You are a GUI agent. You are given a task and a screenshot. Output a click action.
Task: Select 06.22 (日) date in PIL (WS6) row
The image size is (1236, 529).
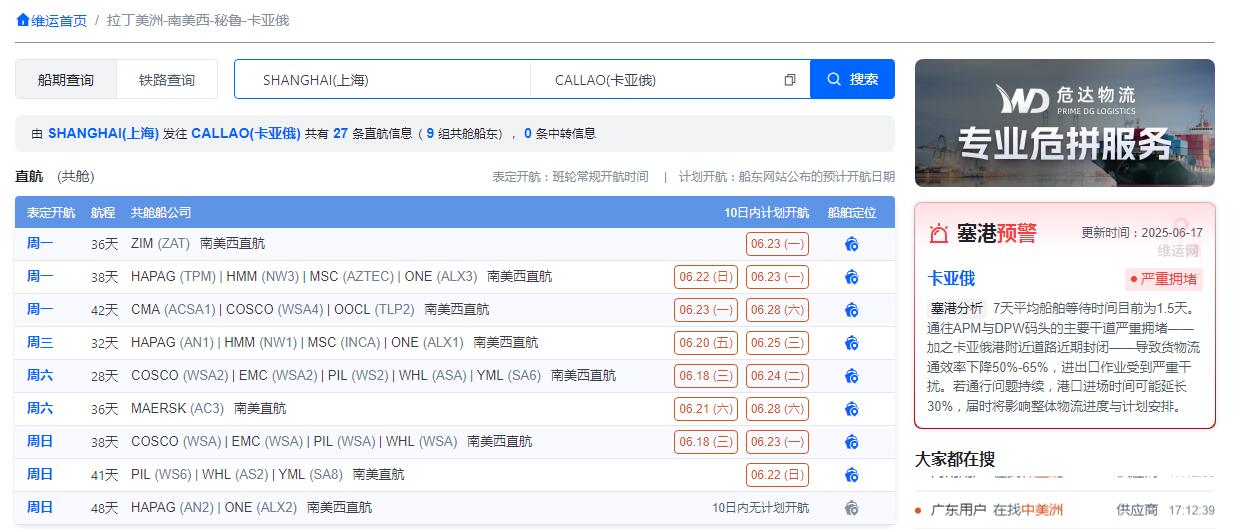(777, 475)
